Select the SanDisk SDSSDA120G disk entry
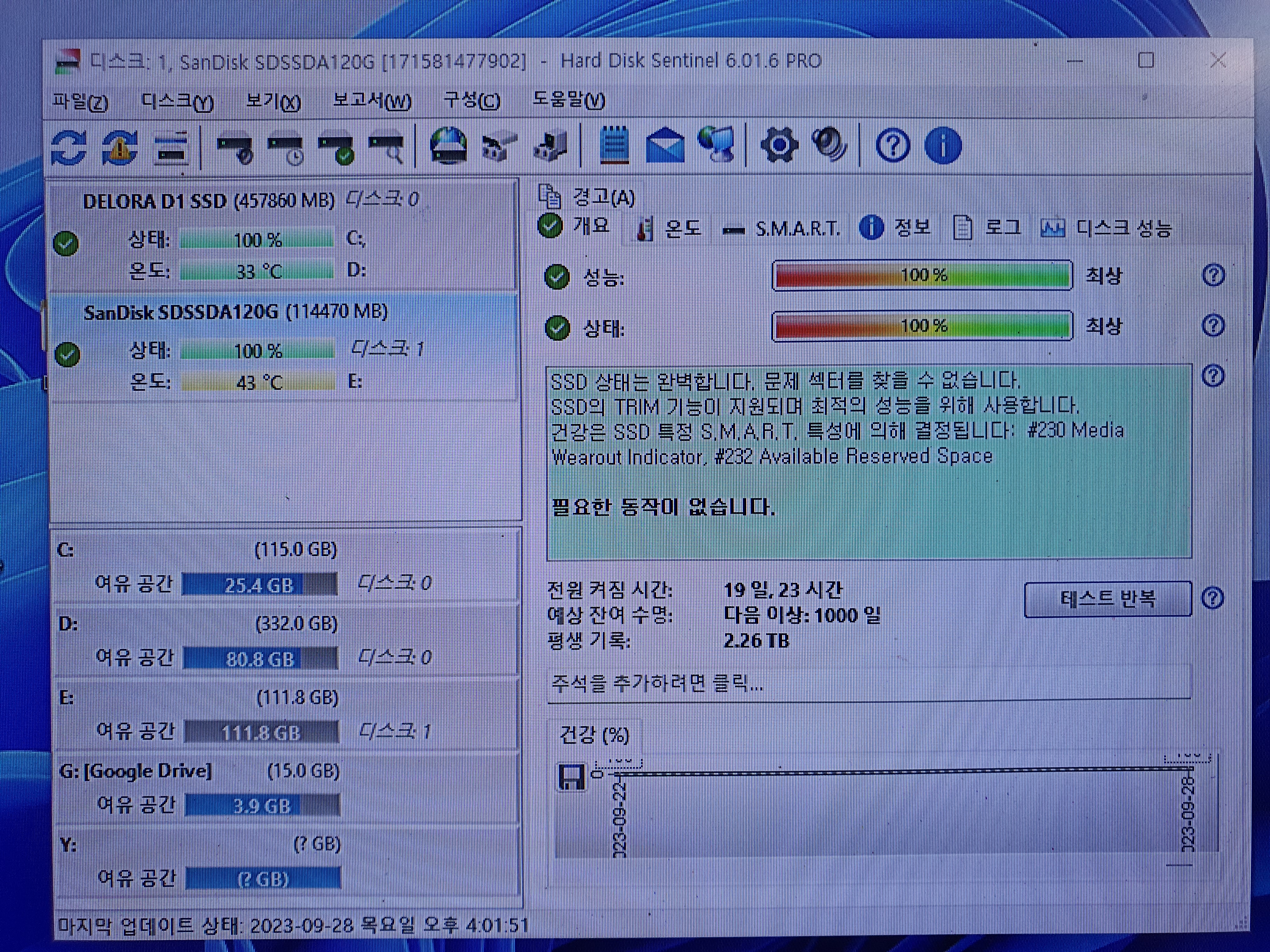The width and height of the screenshot is (1270, 952). tap(284, 347)
